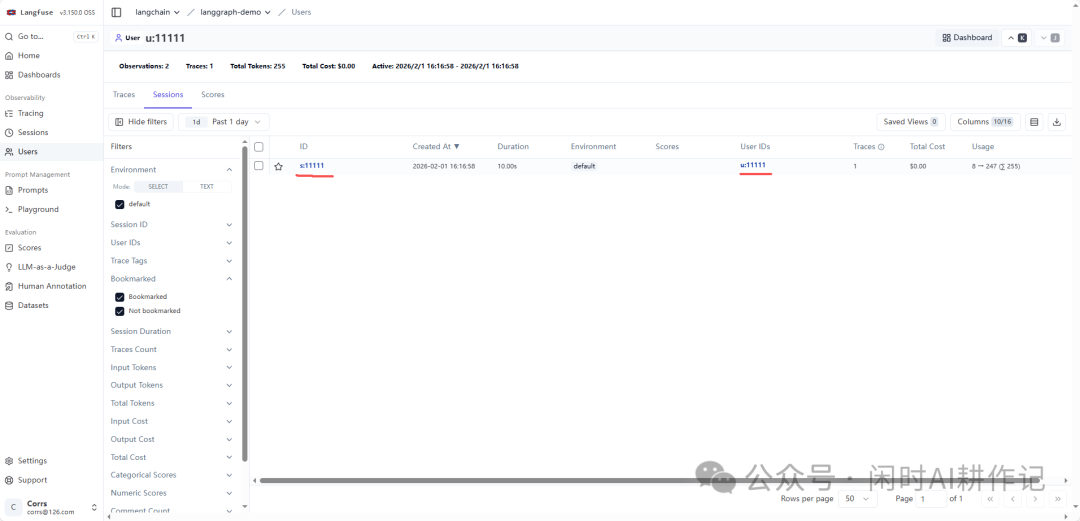Open user link u:11111 in table
The image size is (1080, 521).
click(753, 165)
